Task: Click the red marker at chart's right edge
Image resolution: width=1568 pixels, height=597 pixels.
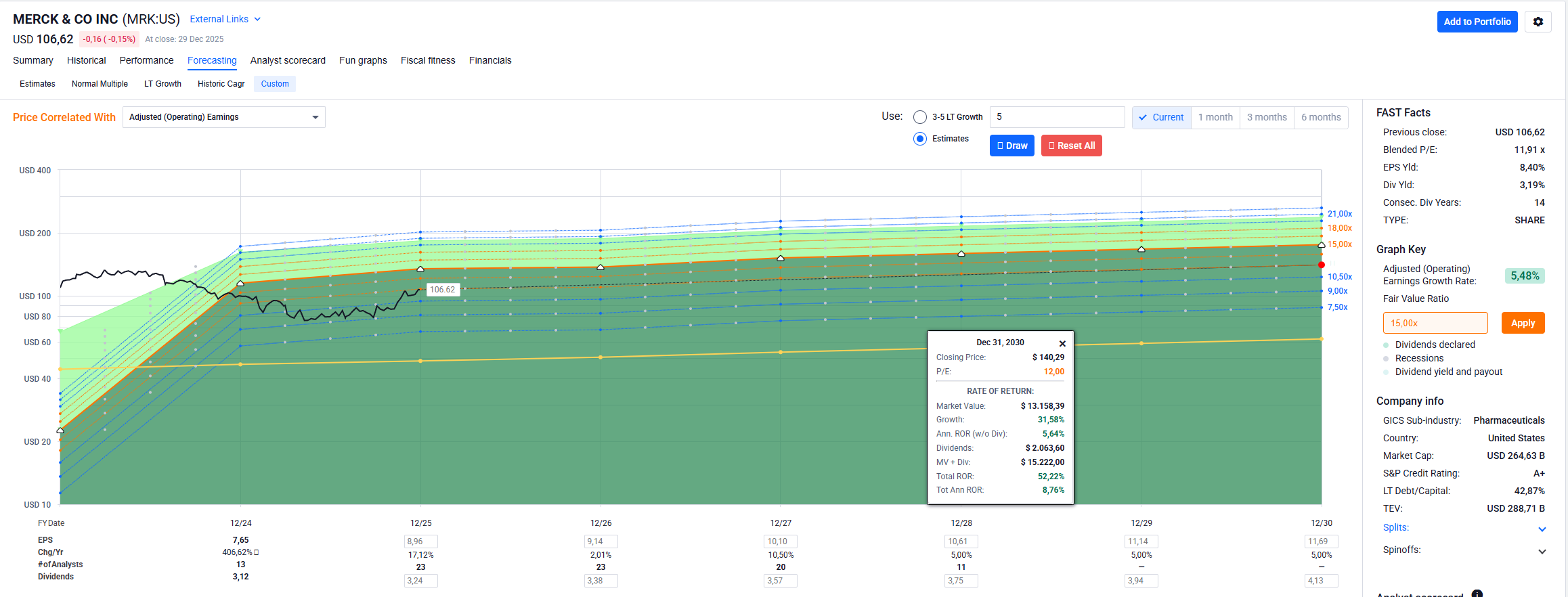Action: [1321, 265]
